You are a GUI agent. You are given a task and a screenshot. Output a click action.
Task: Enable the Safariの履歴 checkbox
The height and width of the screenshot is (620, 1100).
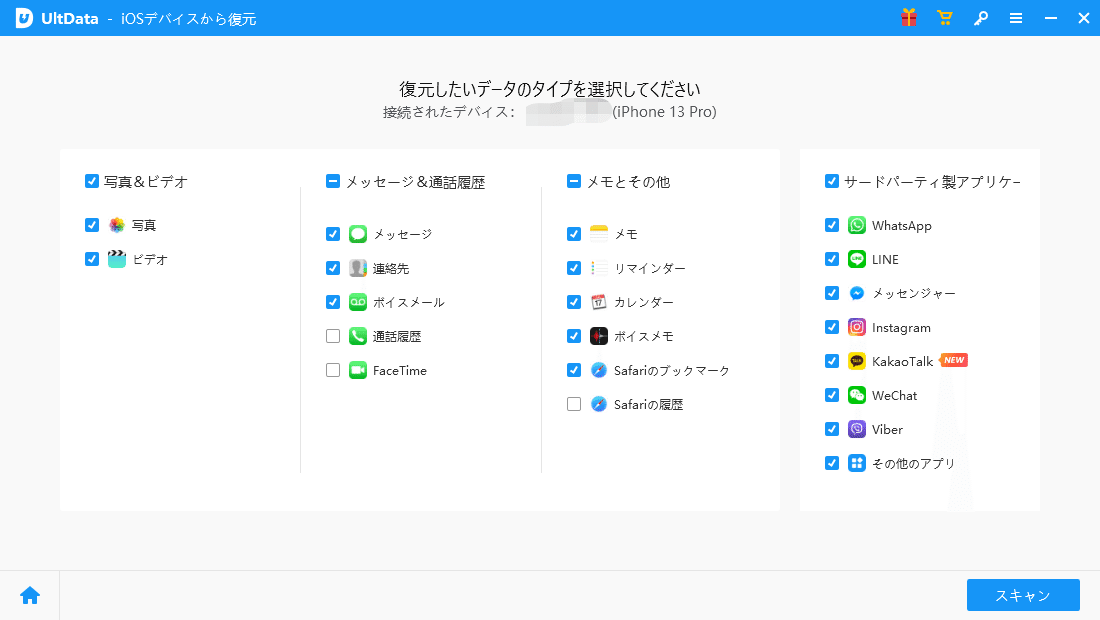tap(573, 404)
